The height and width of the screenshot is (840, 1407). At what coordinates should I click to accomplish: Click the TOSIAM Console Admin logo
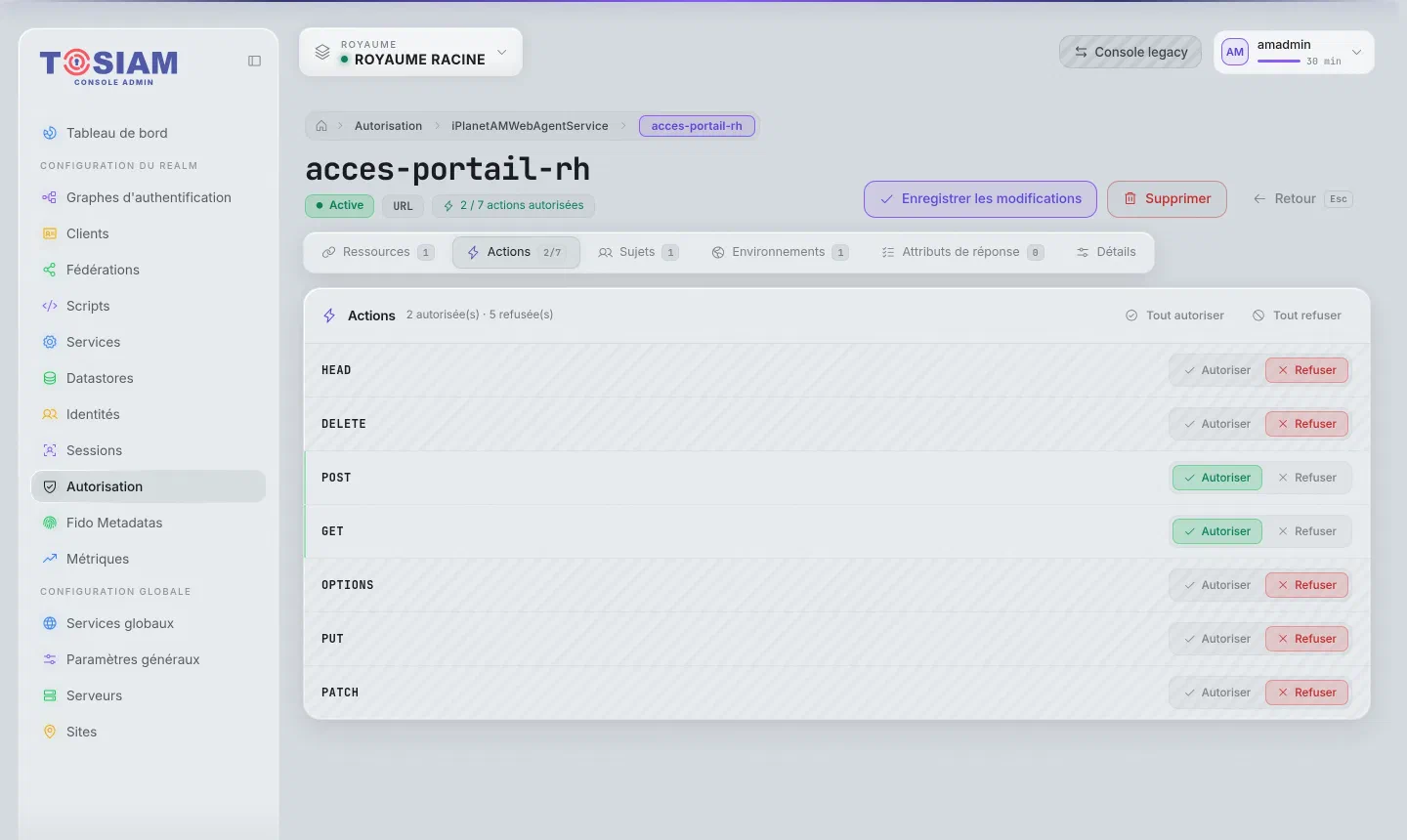108,66
